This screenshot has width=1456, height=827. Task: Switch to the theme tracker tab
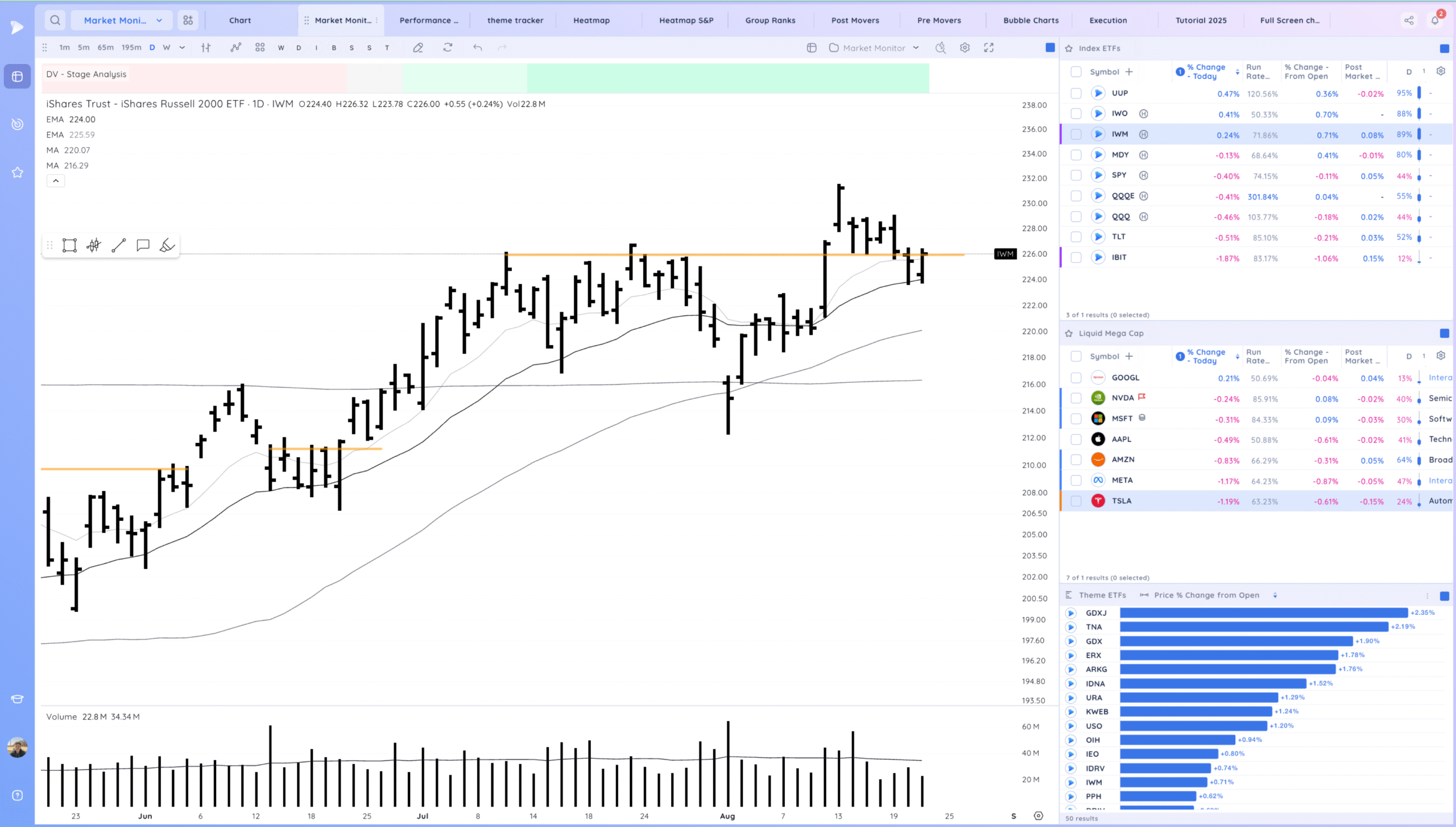515,20
